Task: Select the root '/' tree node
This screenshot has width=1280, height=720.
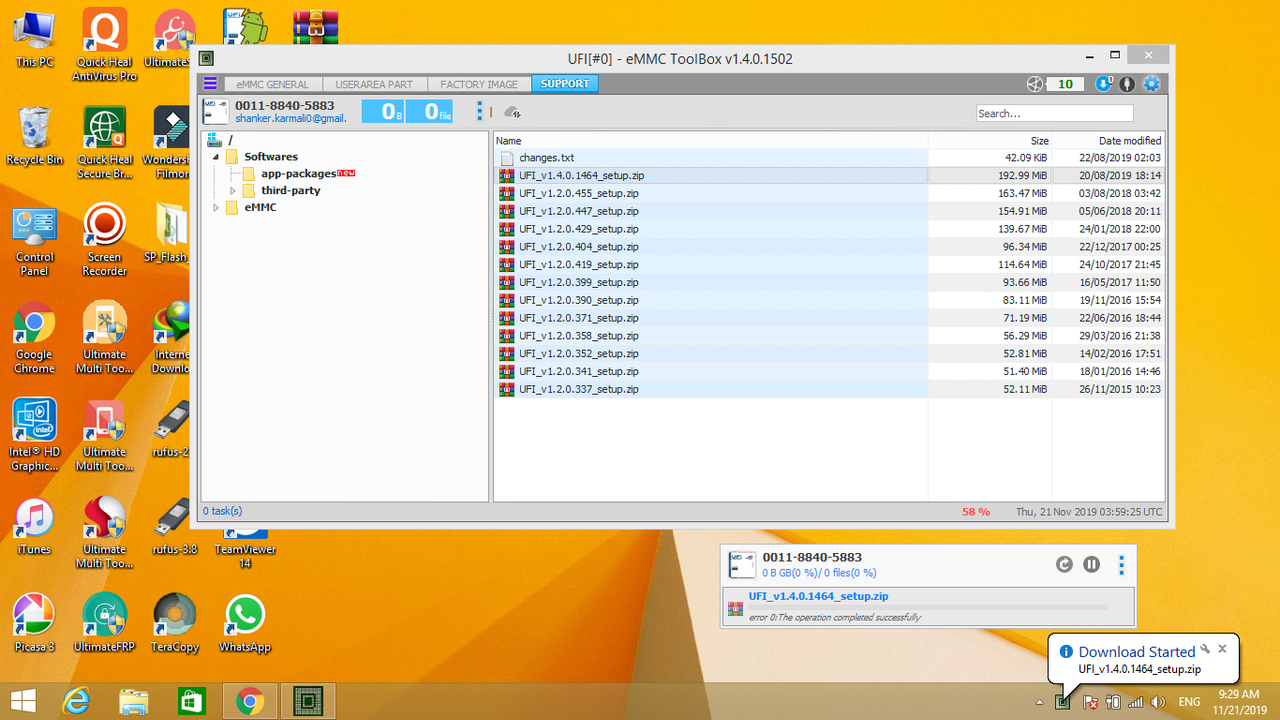Action: click(x=229, y=140)
